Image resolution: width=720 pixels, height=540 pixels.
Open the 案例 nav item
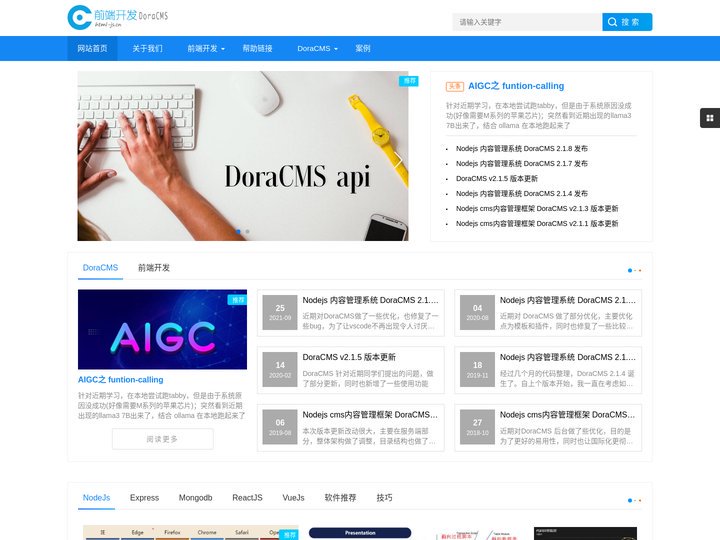(x=363, y=48)
